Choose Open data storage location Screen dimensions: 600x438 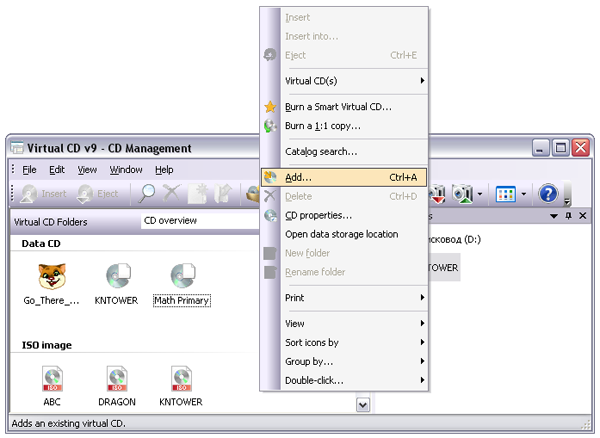[342, 234]
